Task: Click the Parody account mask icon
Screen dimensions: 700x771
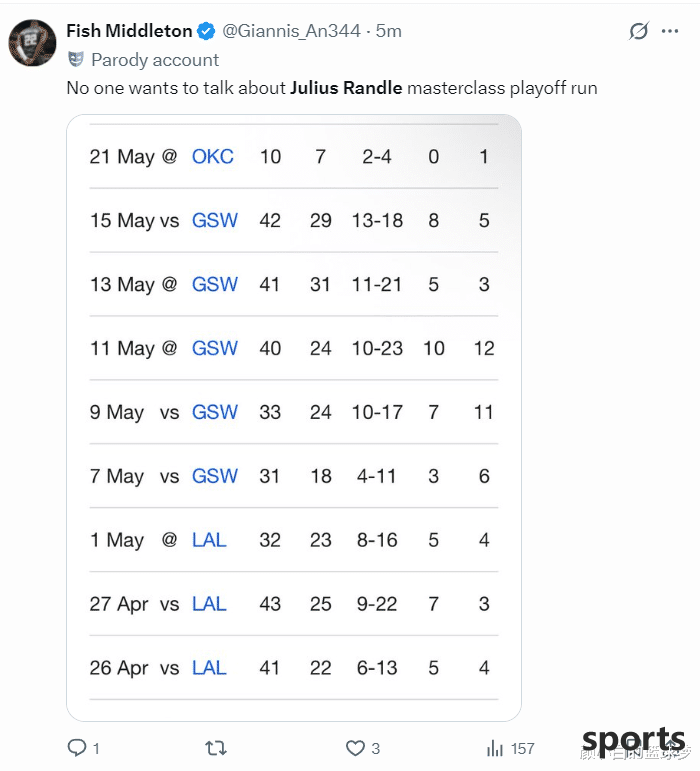Action: point(75,59)
